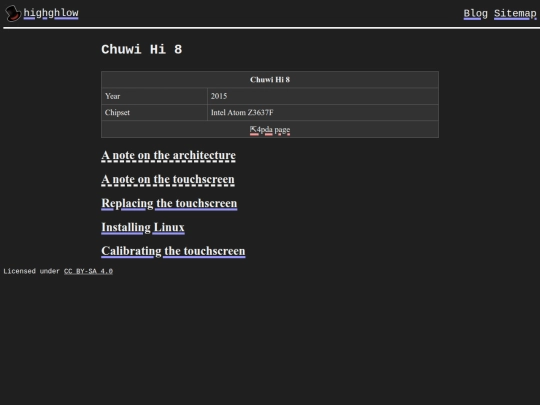Jump to A note on the touchscreen

click(x=168, y=179)
